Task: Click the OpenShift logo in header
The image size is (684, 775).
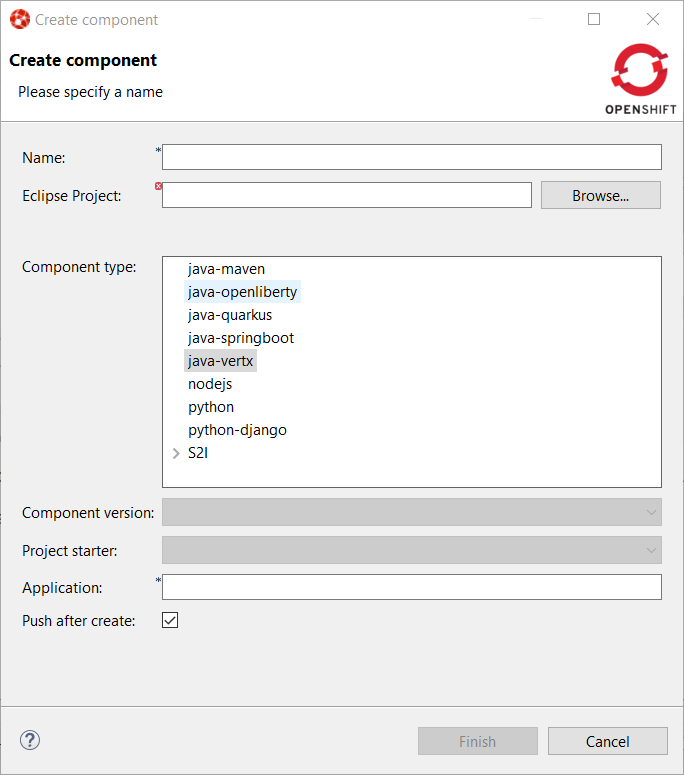Action: pyautogui.click(x=640, y=80)
